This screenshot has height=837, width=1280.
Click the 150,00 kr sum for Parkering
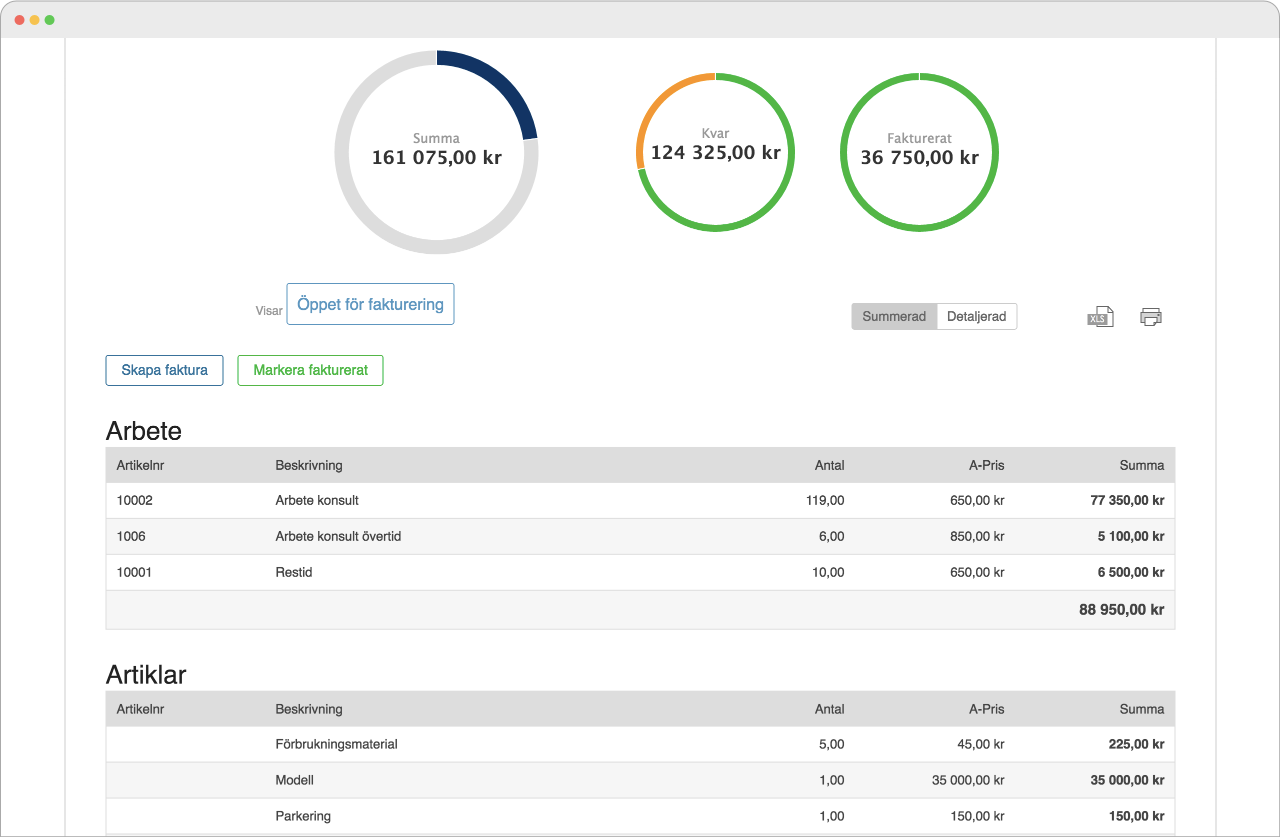click(x=1138, y=816)
